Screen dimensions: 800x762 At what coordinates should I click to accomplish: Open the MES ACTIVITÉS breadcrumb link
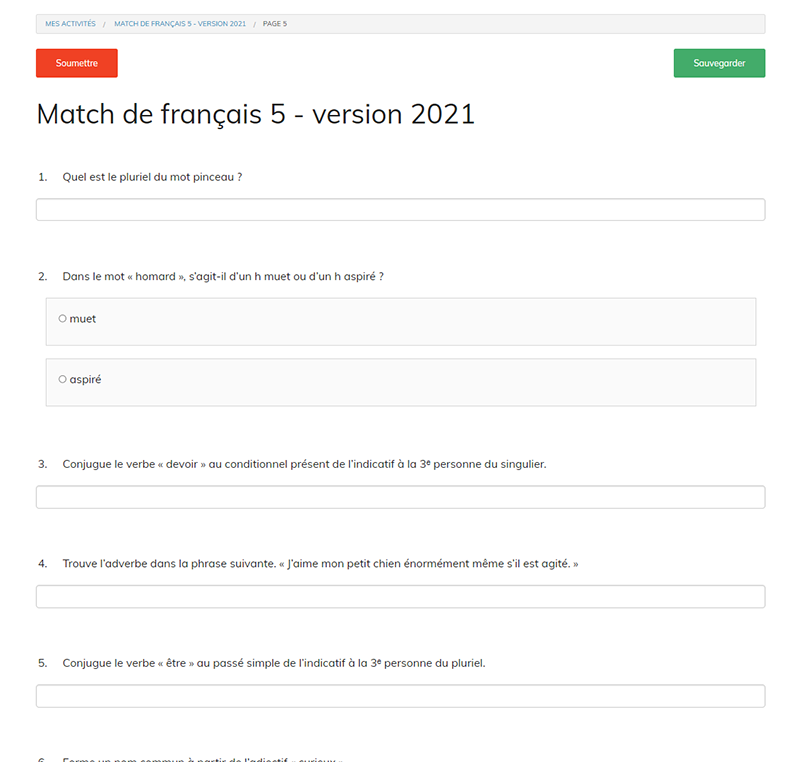(x=69, y=23)
